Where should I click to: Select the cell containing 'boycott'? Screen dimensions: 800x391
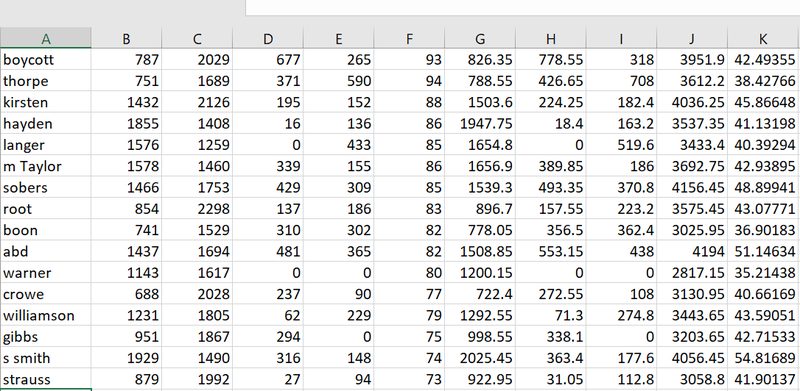[46, 60]
